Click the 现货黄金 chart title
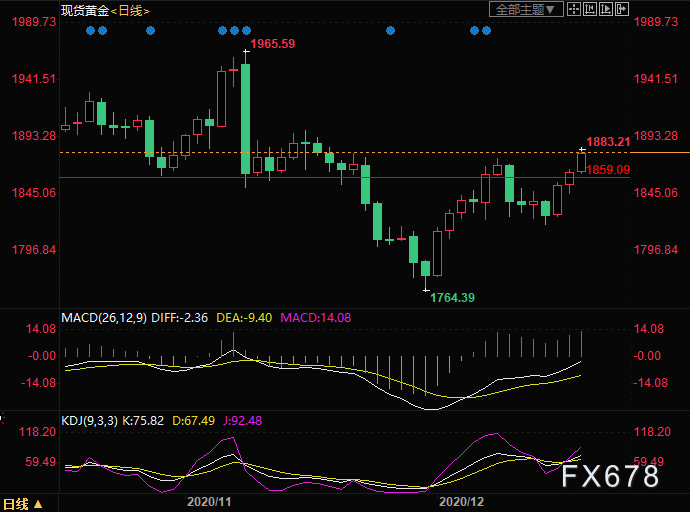Screen dimensions: 690x512 (85, 11)
